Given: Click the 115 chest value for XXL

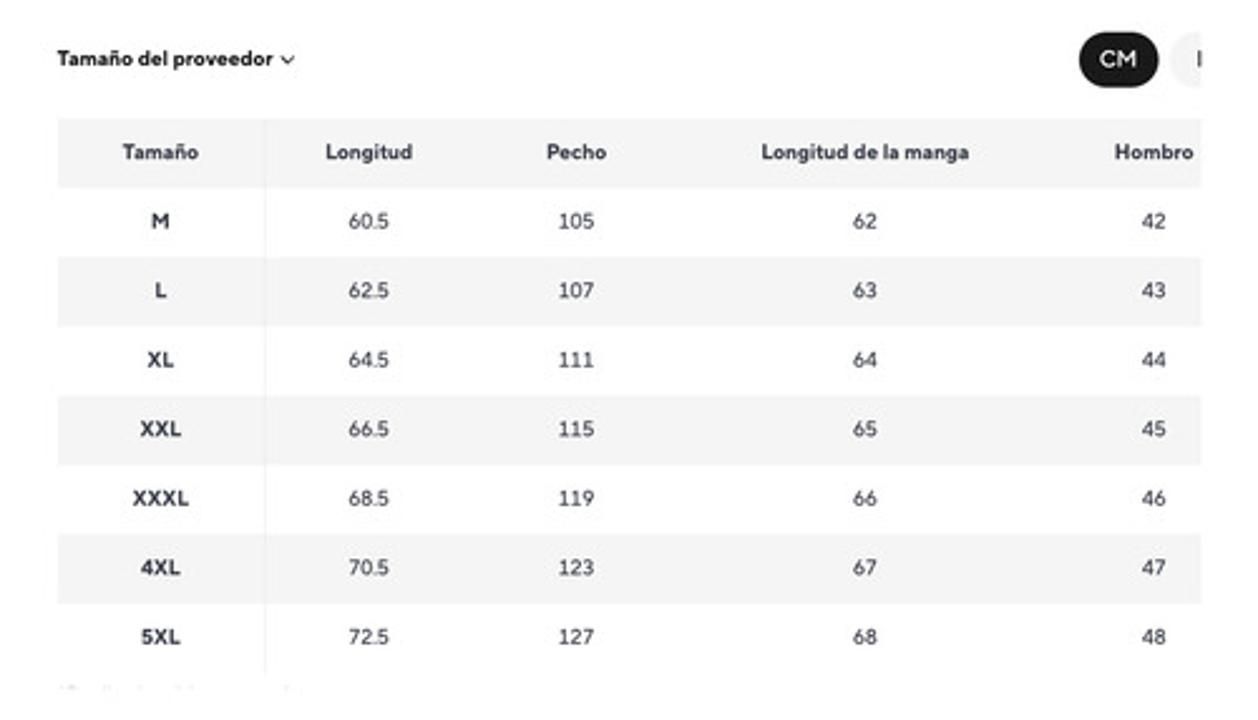Looking at the screenshot, I should (576, 429).
